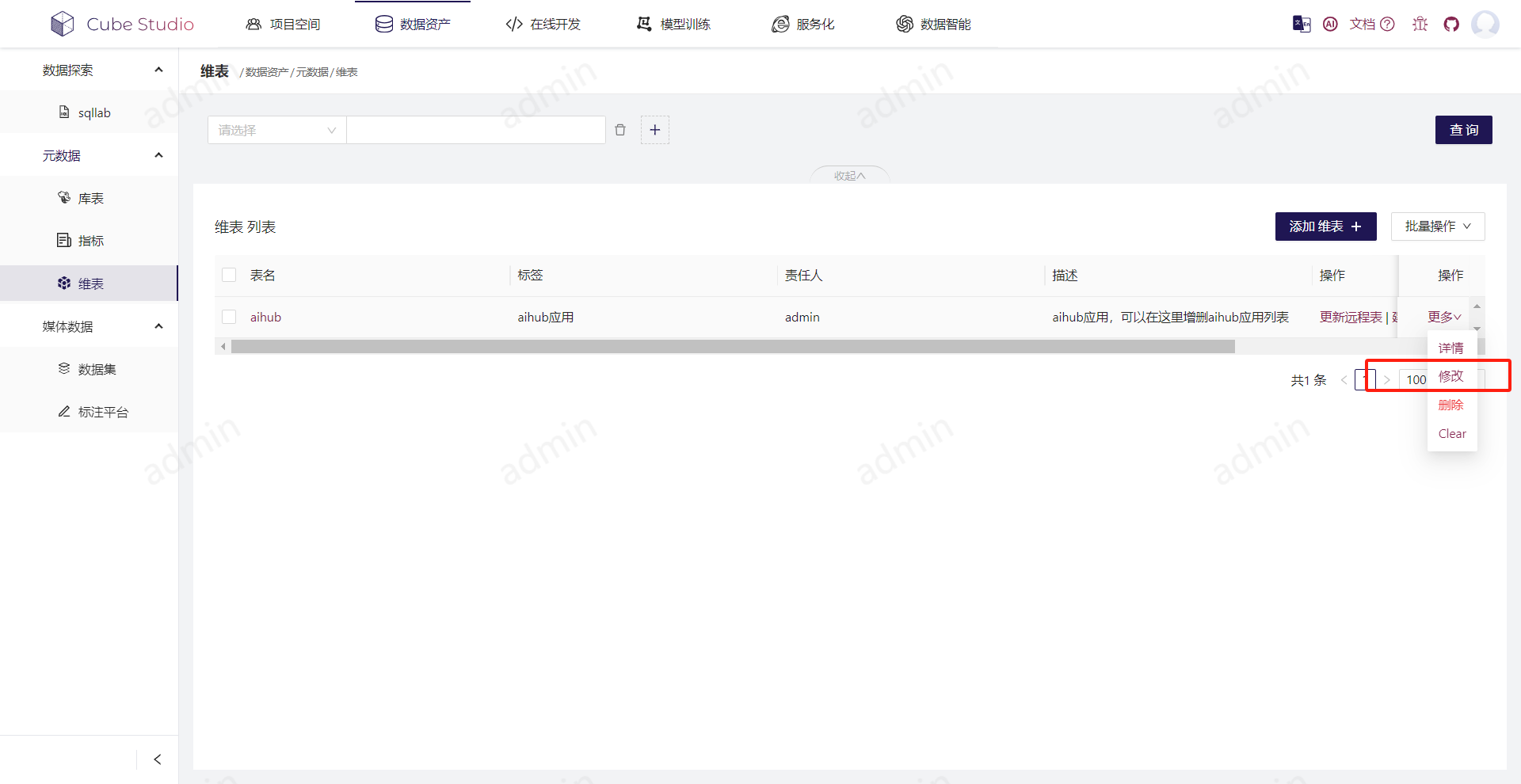Open the 批量操作 dropdown
The height and width of the screenshot is (784, 1521).
(x=1437, y=226)
